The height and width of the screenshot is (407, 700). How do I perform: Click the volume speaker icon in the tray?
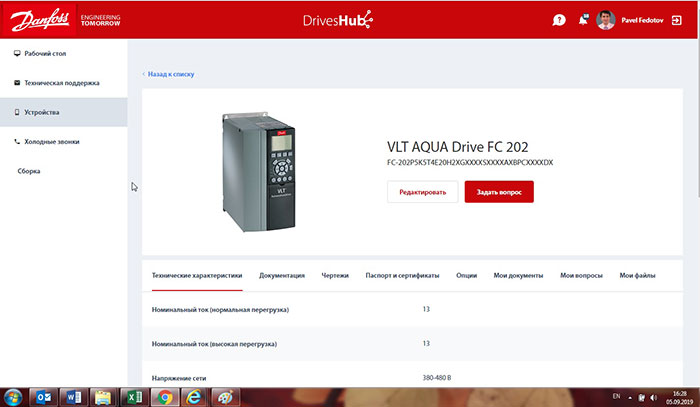click(654, 397)
